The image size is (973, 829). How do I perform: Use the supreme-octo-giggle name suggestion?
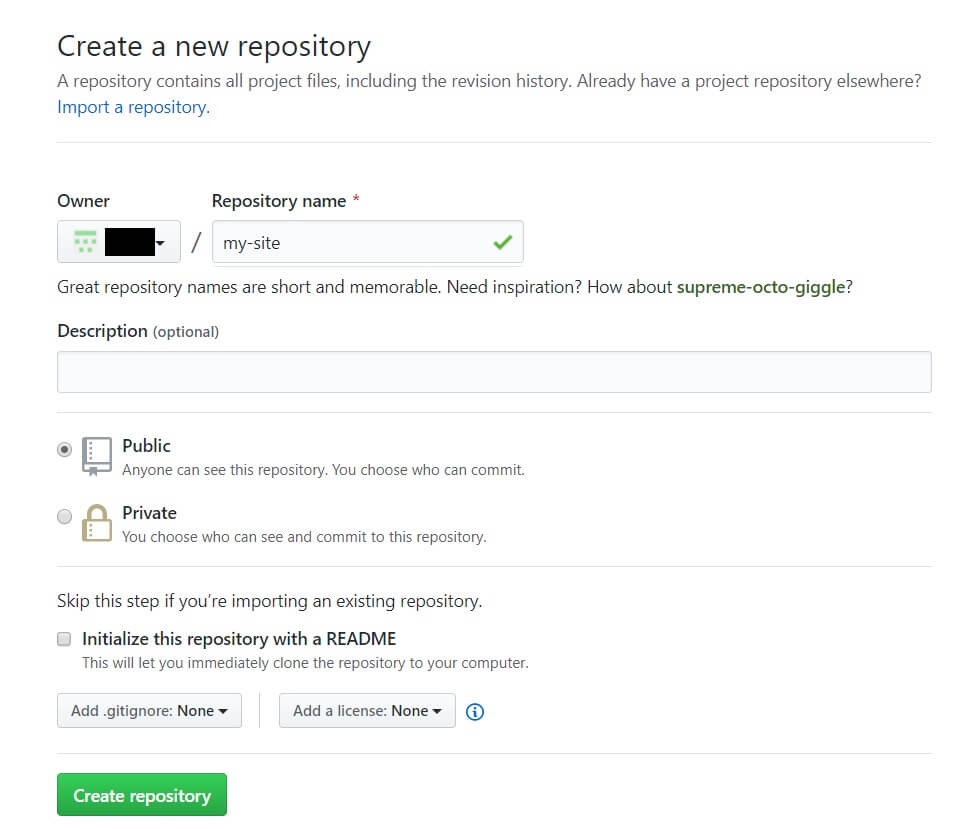point(762,287)
